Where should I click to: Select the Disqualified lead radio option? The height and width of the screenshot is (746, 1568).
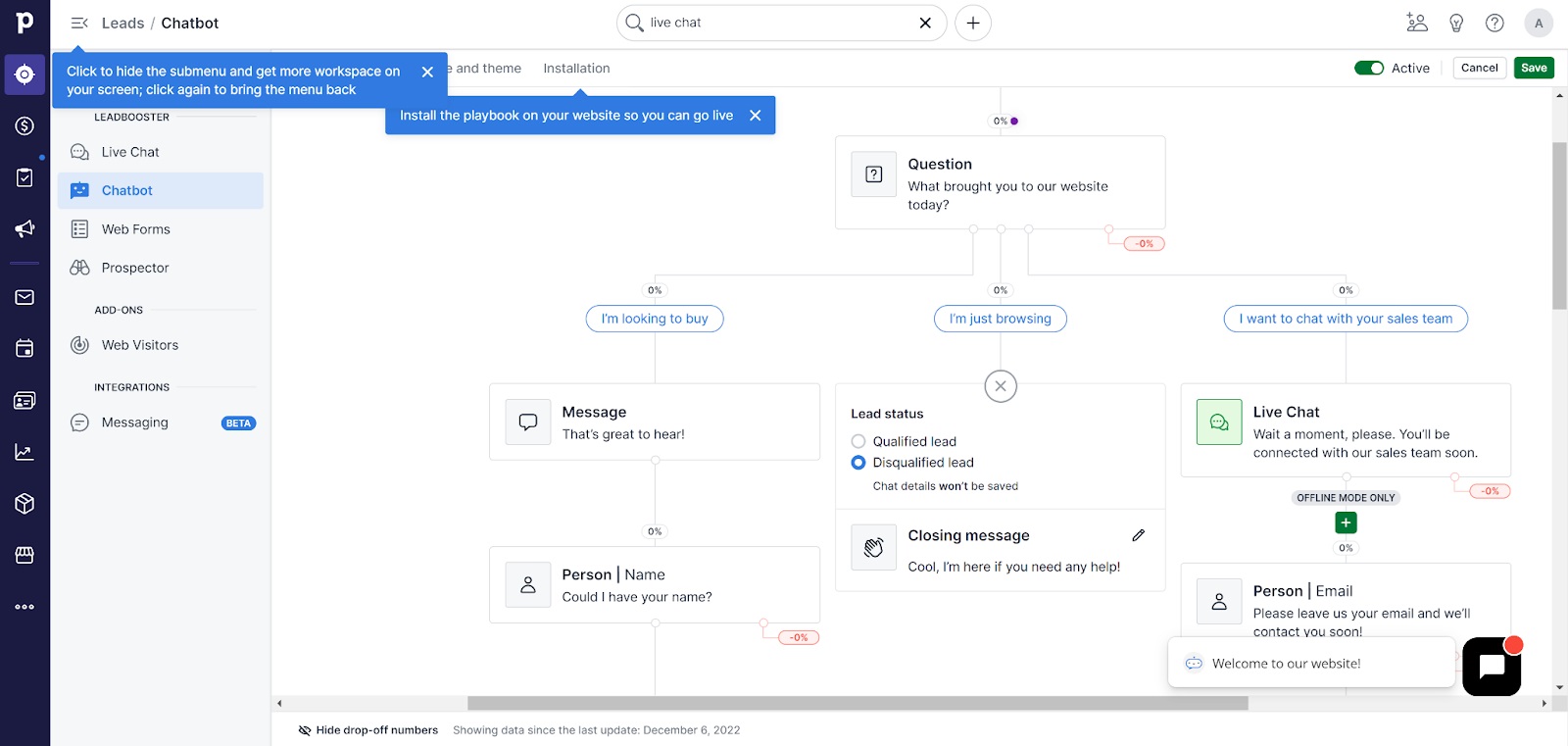(x=858, y=463)
